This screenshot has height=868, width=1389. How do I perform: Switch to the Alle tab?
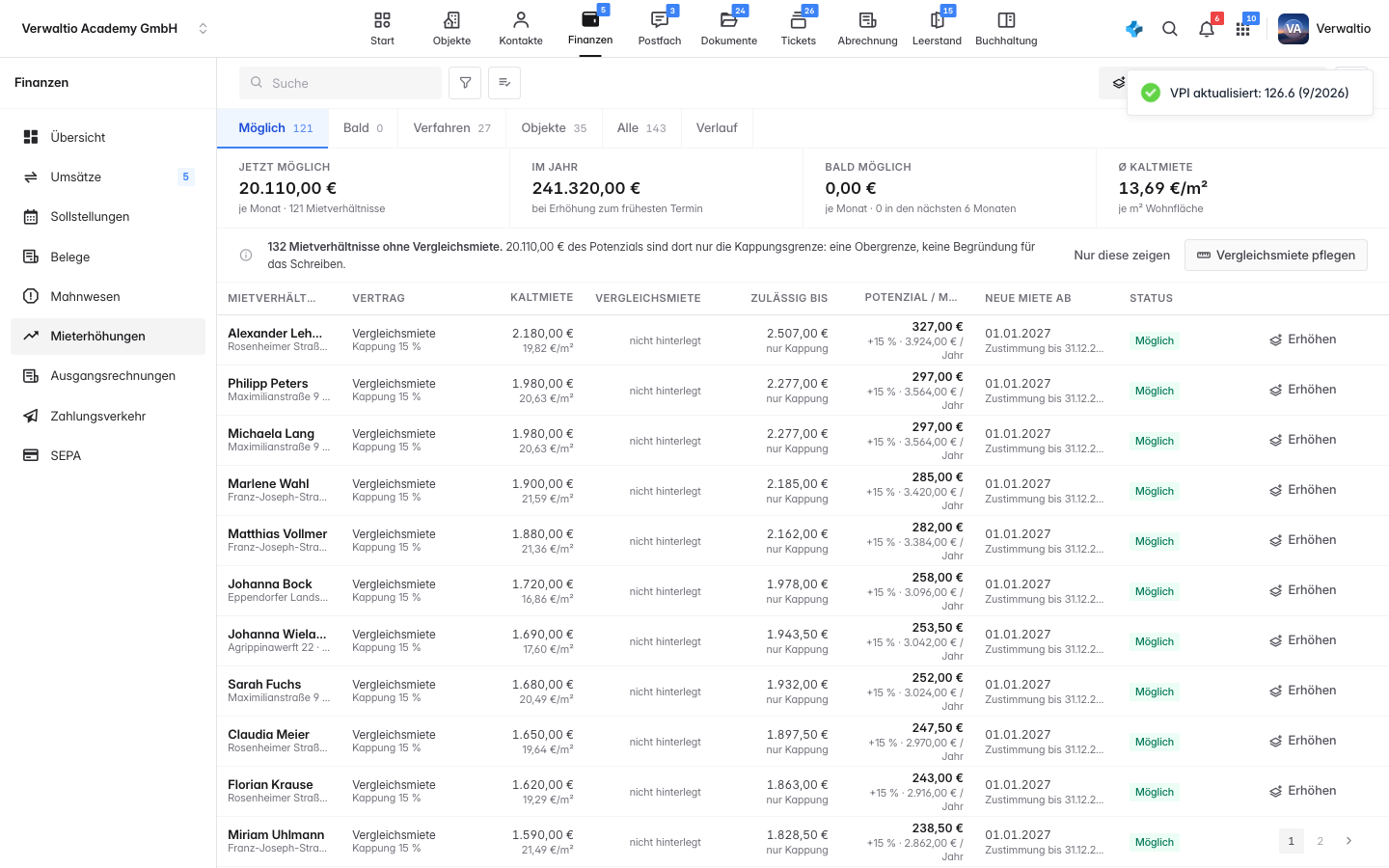click(641, 128)
